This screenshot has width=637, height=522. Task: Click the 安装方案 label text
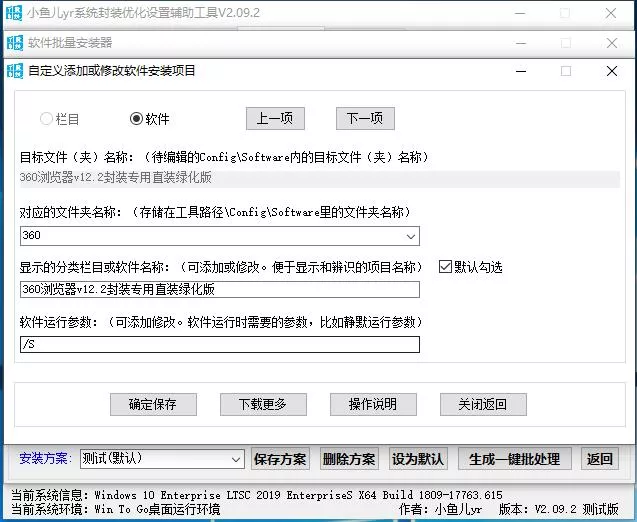click(x=46, y=459)
